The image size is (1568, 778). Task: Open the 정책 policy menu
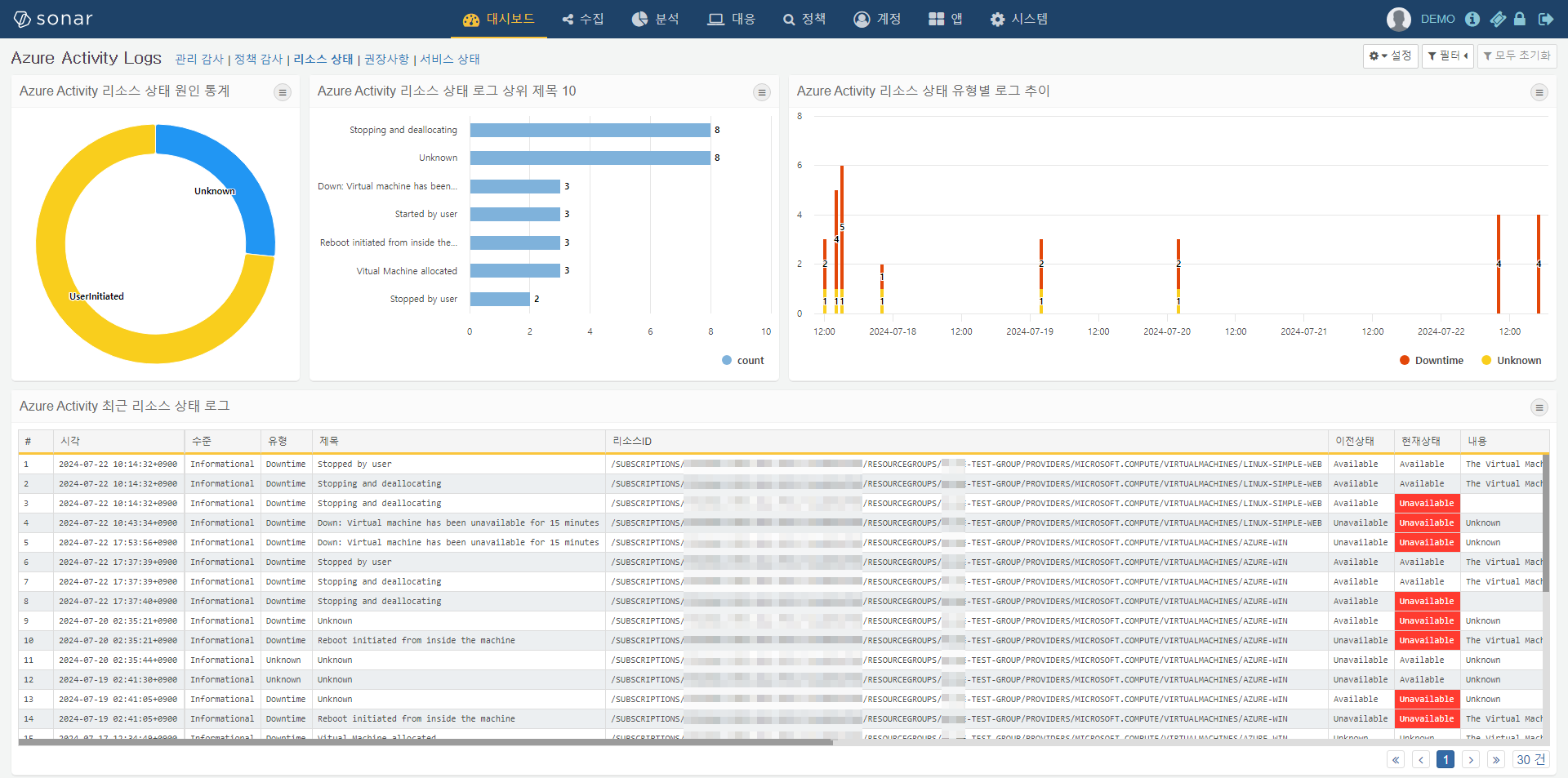(x=804, y=19)
